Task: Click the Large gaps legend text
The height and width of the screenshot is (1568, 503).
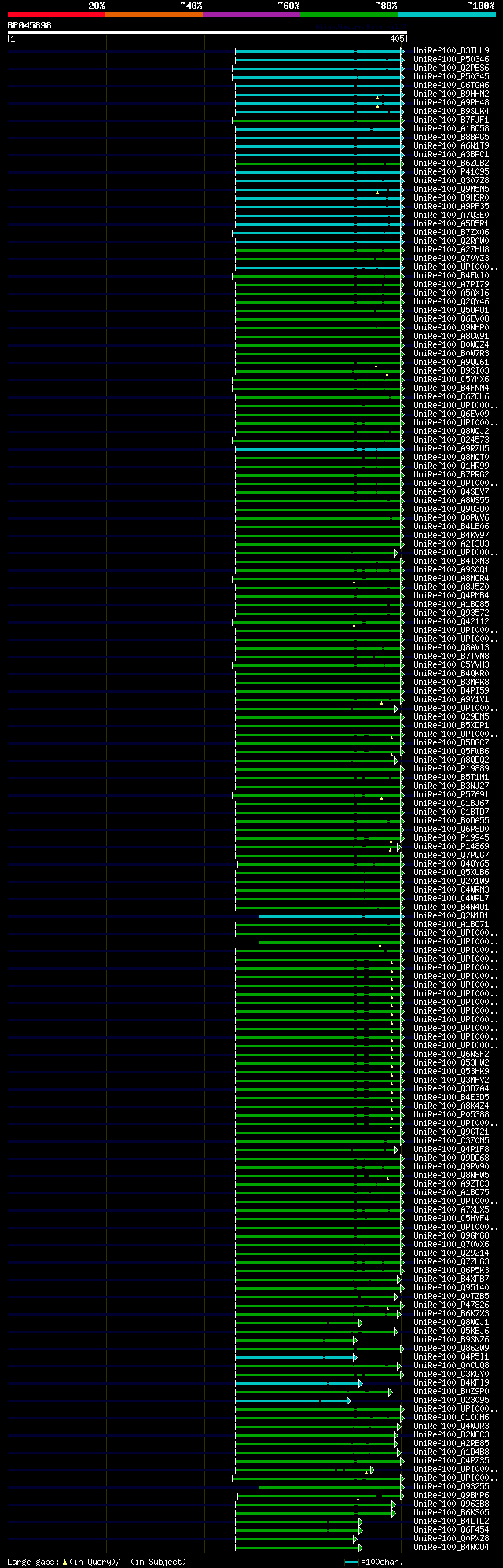Action: pos(97,1561)
